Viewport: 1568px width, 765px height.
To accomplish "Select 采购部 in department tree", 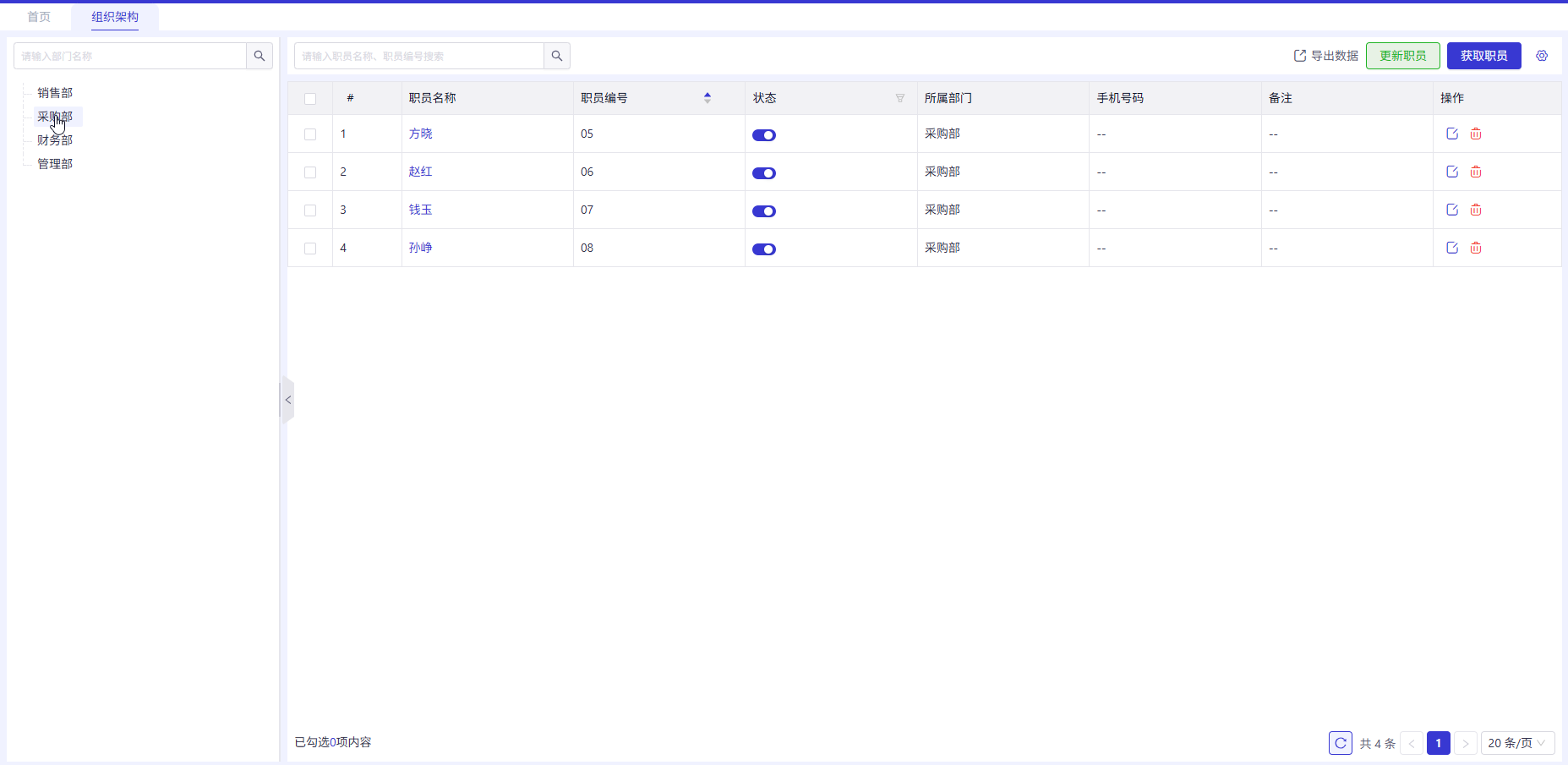I will 55,117.
